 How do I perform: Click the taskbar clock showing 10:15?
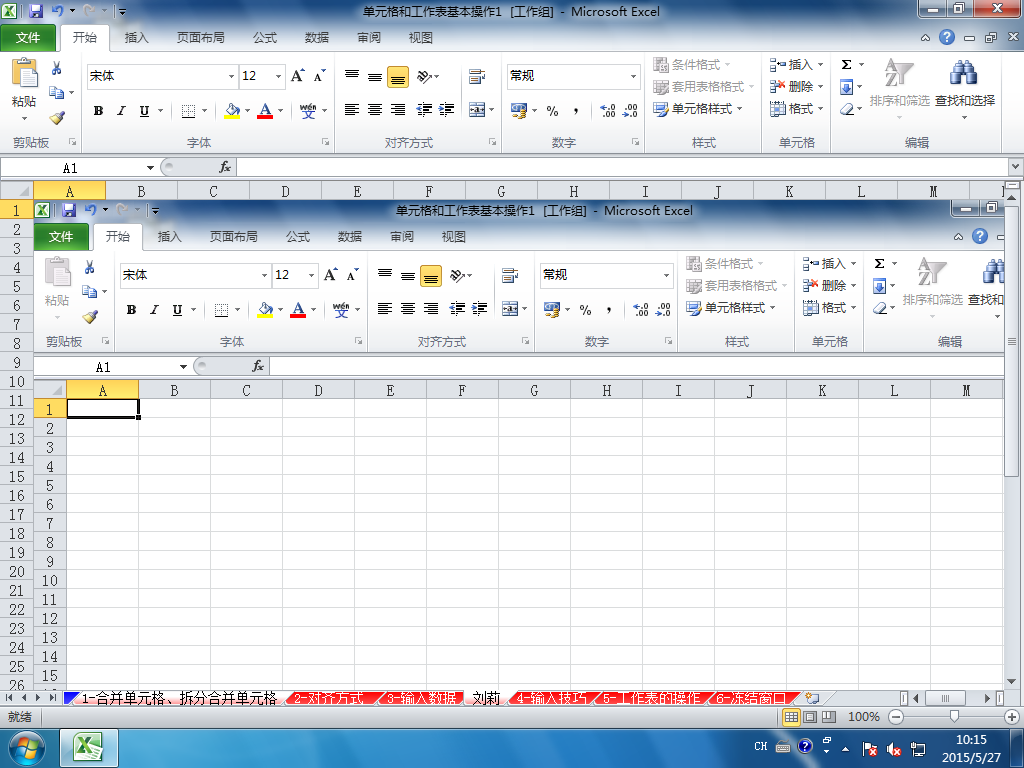tap(970, 740)
